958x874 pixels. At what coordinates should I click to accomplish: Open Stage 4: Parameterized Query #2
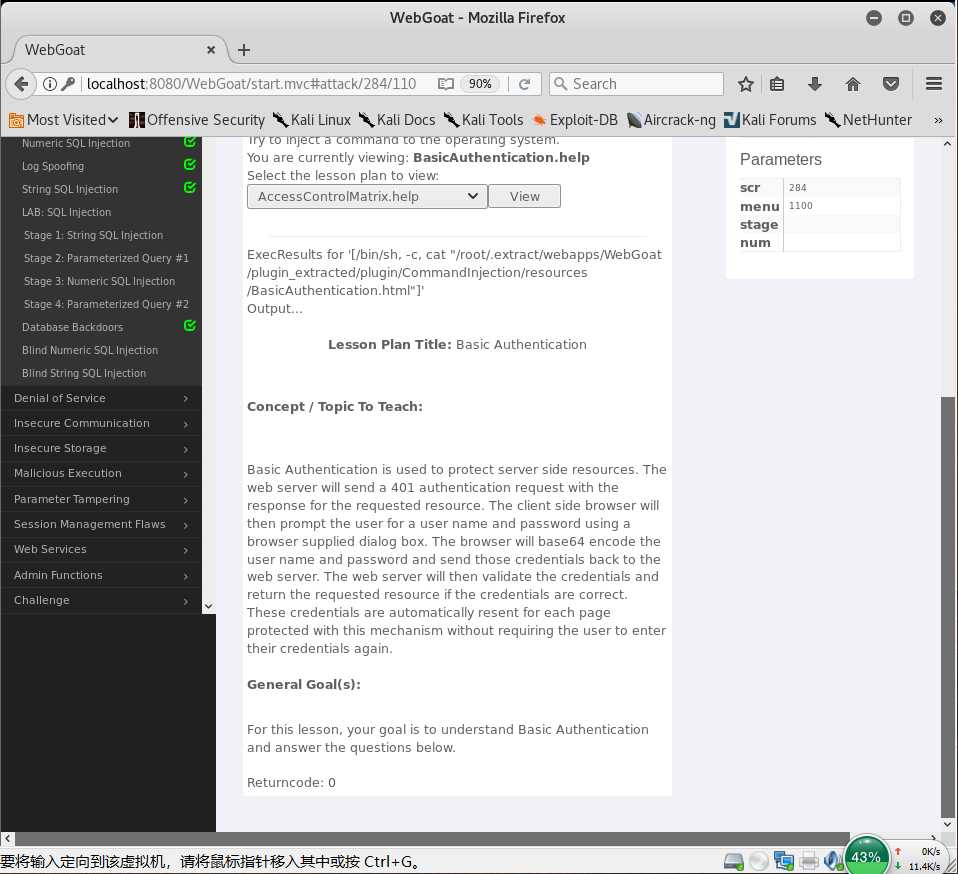[x=106, y=304]
